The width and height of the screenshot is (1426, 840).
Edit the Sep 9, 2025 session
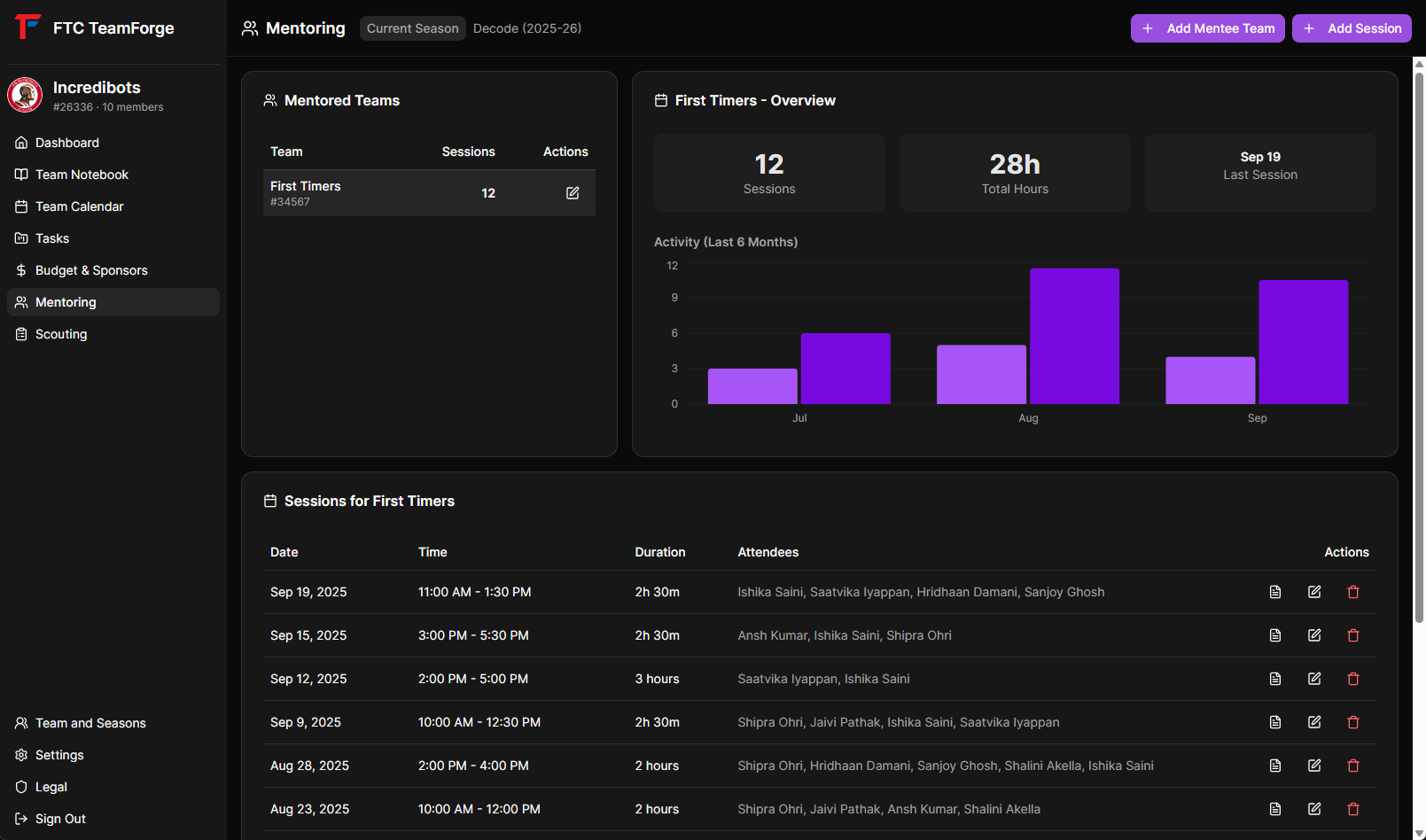click(1314, 722)
